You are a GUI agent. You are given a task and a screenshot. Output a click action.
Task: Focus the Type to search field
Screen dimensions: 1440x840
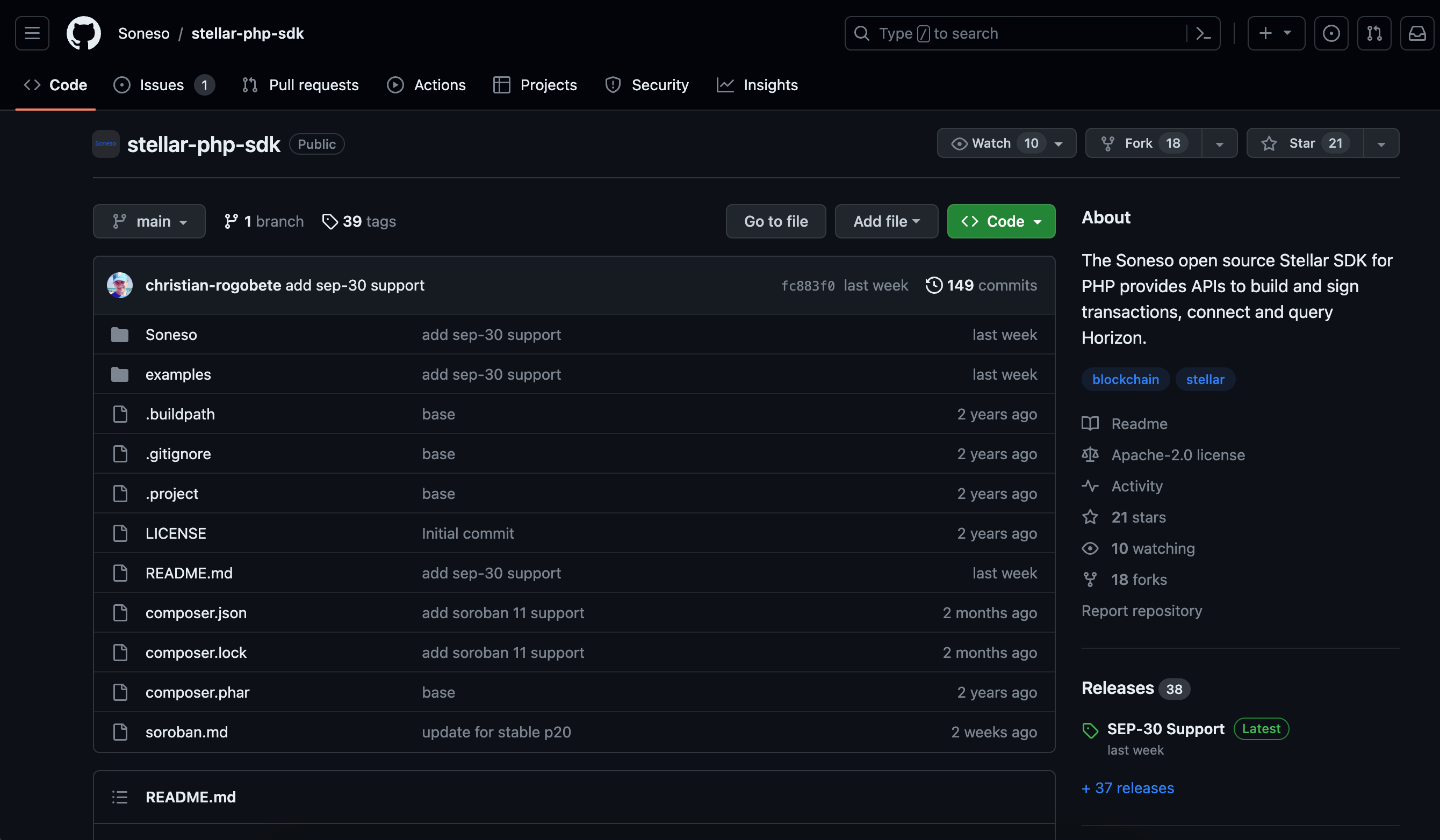click(1017, 33)
